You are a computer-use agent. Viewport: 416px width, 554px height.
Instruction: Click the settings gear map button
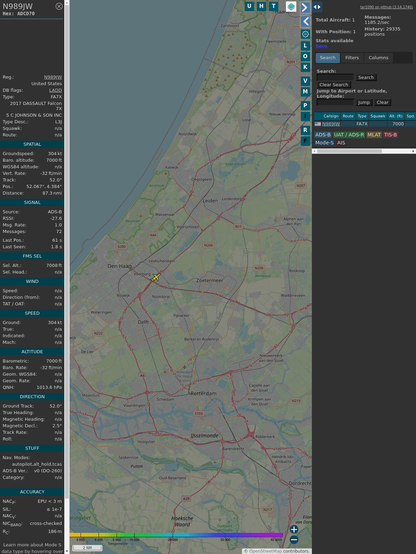pos(305,34)
